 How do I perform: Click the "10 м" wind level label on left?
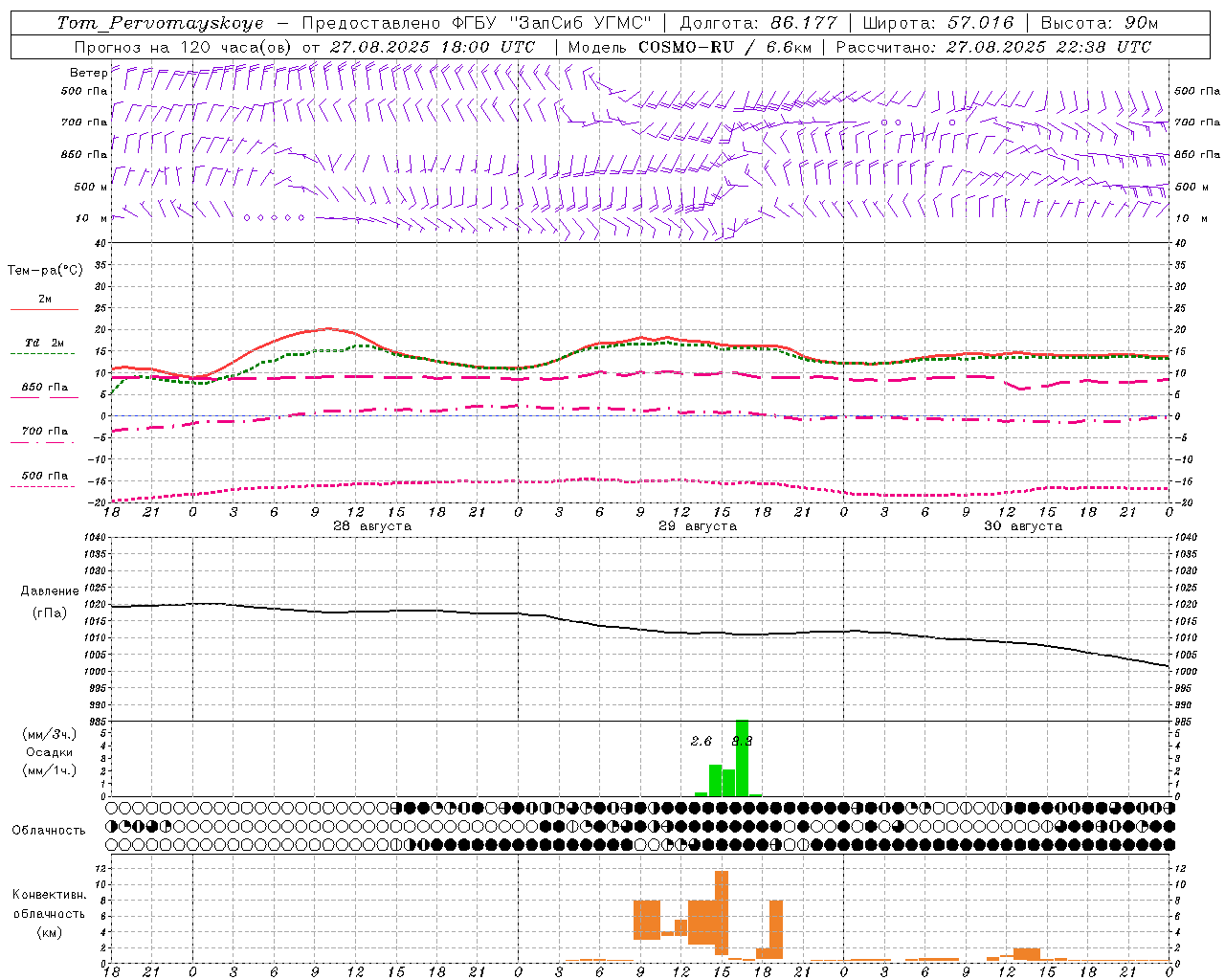(x=92, y=218)
